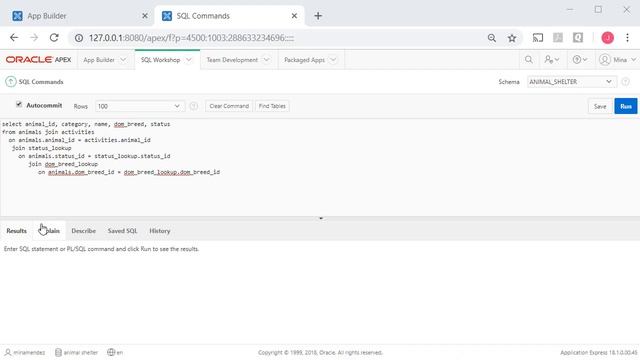Click the cast icon in browser toolbar
The width and height of the screenshot is (640, 360).
coord(538,38)
